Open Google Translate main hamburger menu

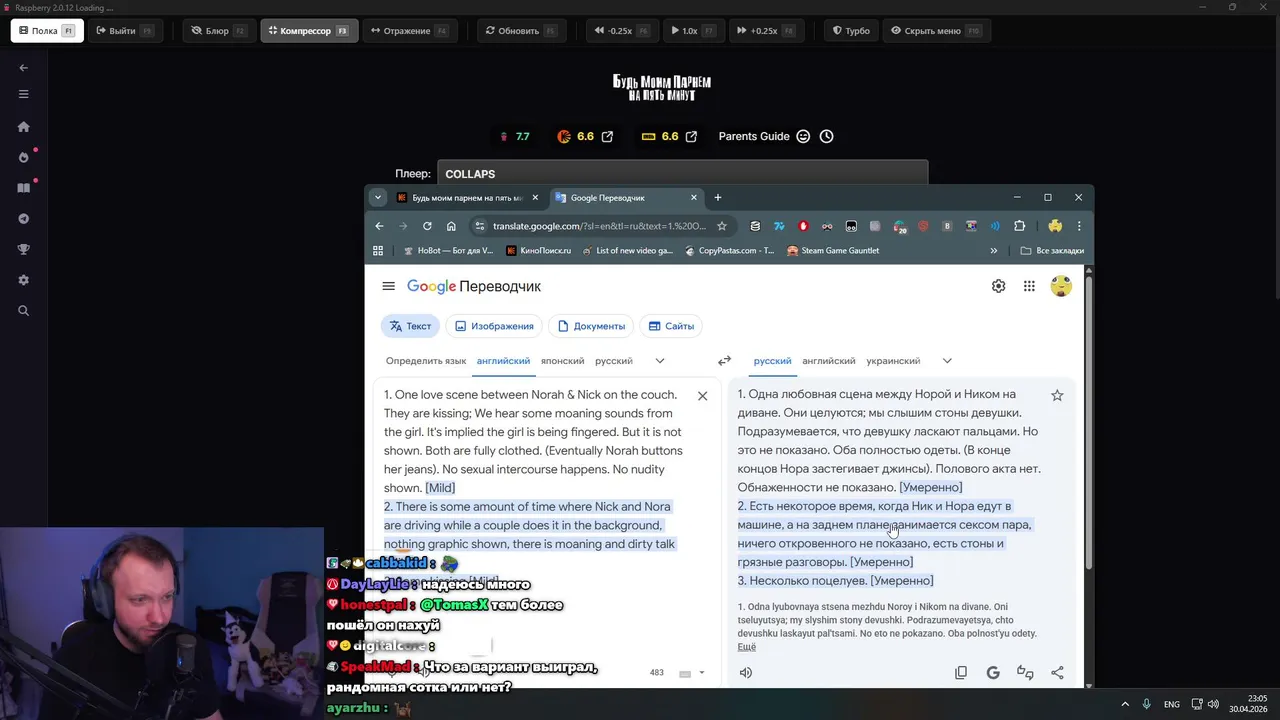point(388,286)
